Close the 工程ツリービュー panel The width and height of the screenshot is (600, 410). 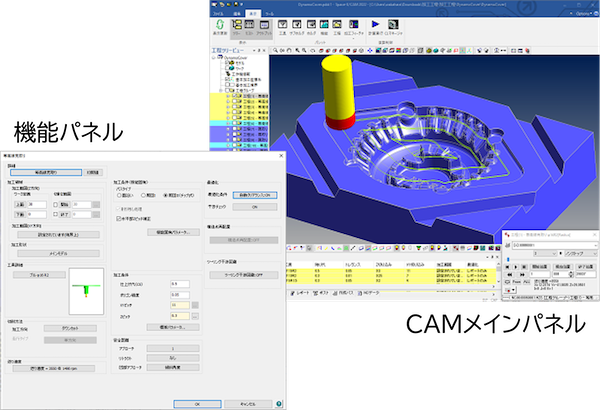tap(264, 51)
